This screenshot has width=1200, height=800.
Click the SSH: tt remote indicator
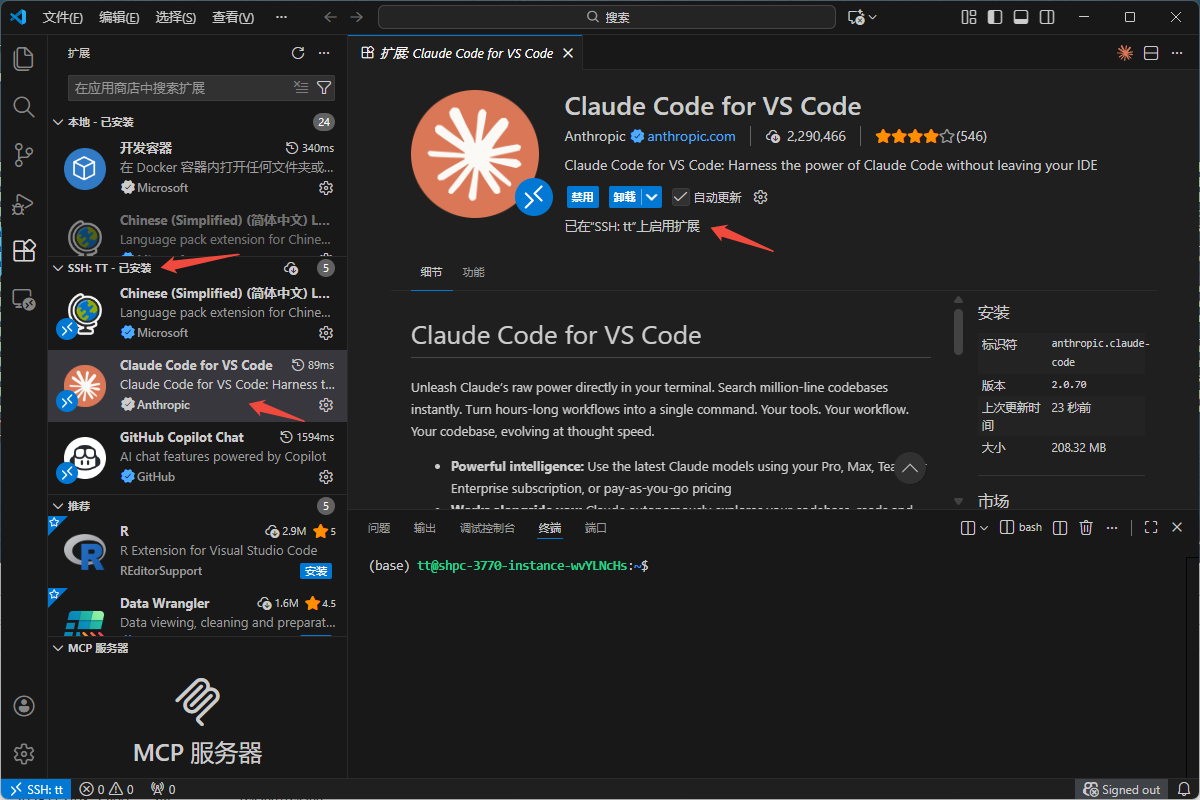36,789
